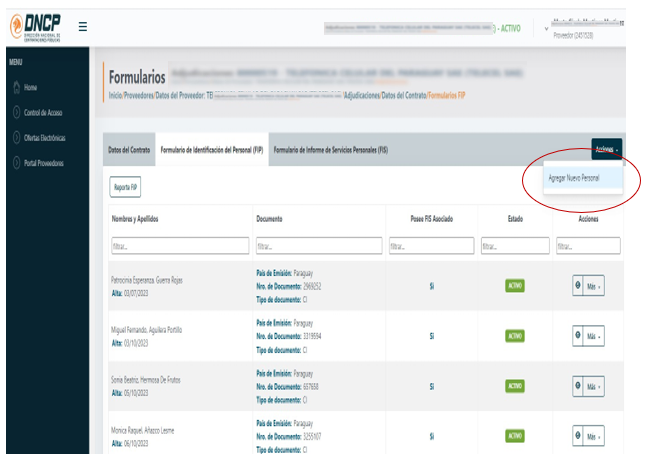Screen dimensions: 646x464
Task: Follow Datos del Contrato breadcrumb link
Action: click(x=404, y=95)
